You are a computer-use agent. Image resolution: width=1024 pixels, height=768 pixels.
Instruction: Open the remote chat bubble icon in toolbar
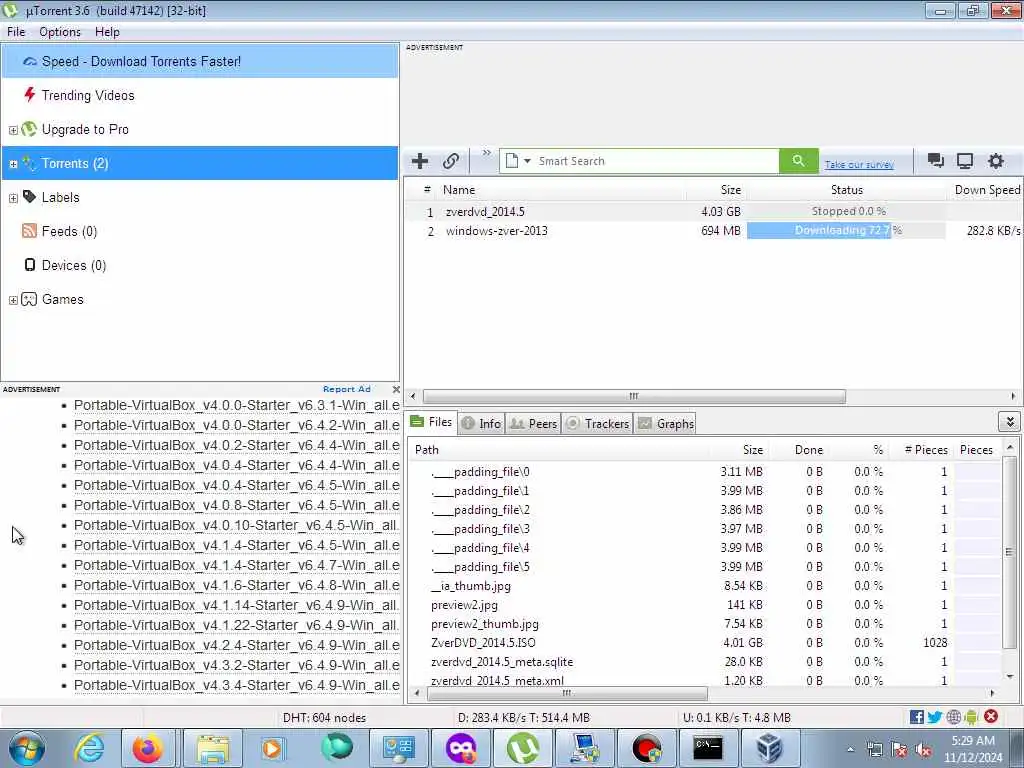point(935,161)
